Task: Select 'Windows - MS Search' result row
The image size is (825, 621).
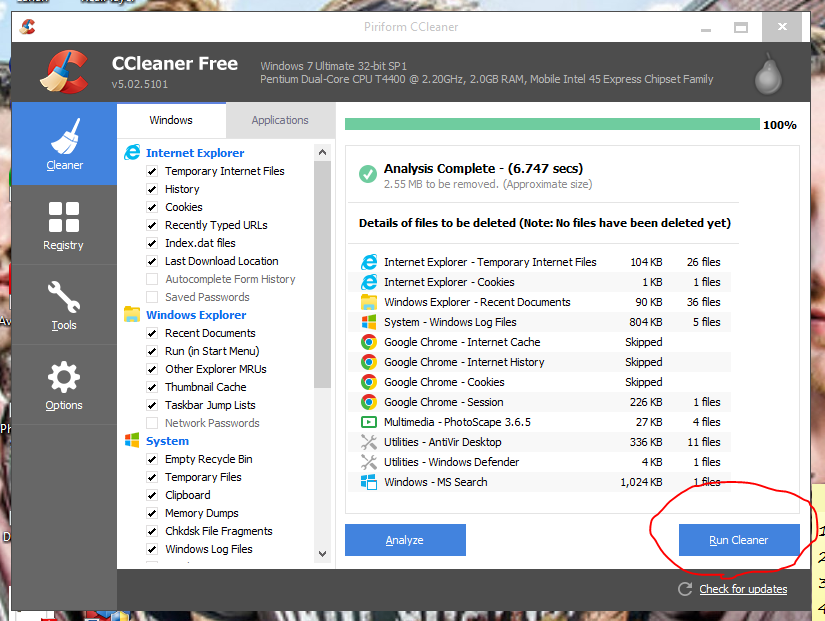Action: point(539,482)
